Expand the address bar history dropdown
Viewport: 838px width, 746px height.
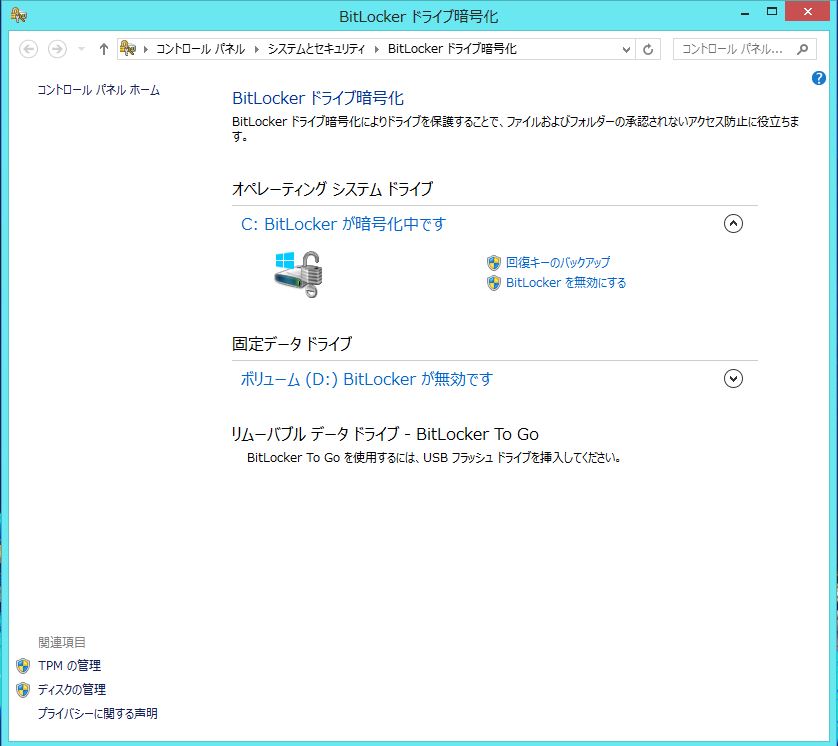point(626,50)
